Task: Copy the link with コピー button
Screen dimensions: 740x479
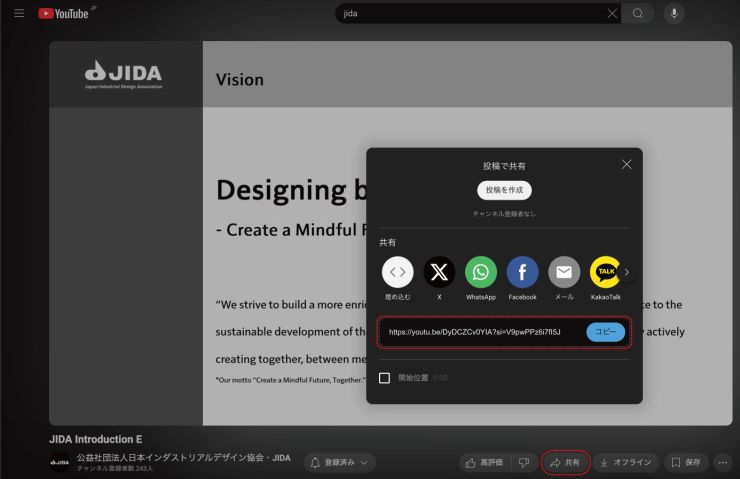Action: pos(605,332)
